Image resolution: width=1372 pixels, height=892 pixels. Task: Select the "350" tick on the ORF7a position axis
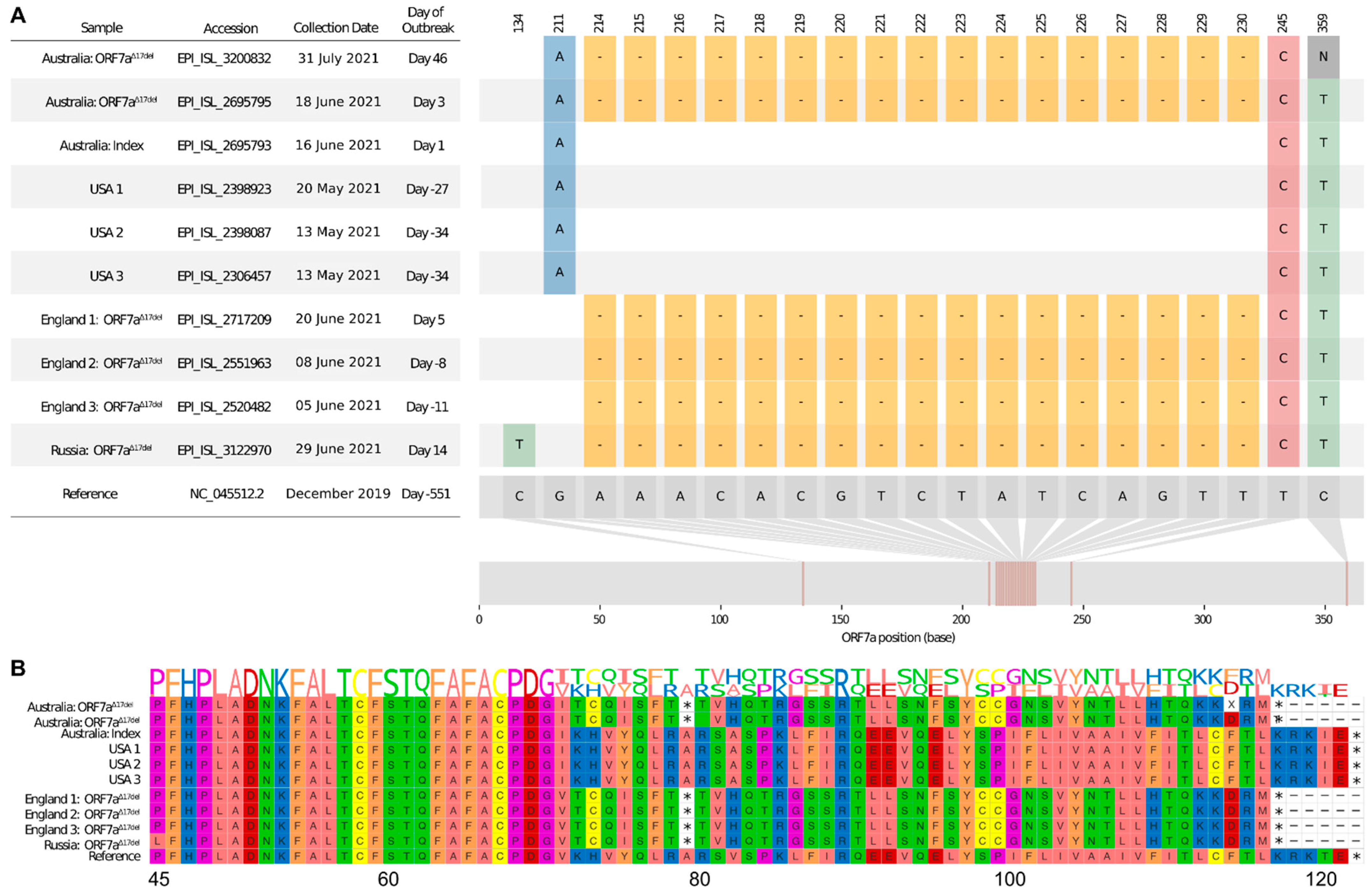coord(1324,619)
